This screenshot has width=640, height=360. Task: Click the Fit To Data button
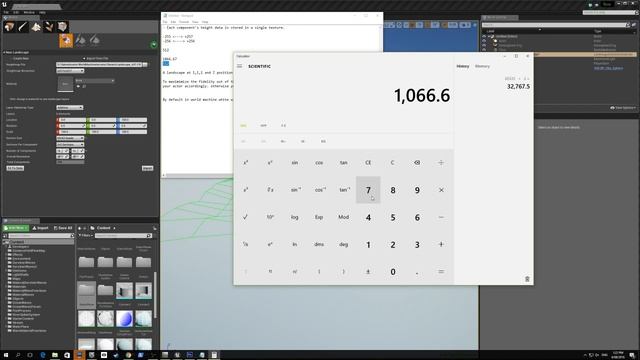(15, 168)
